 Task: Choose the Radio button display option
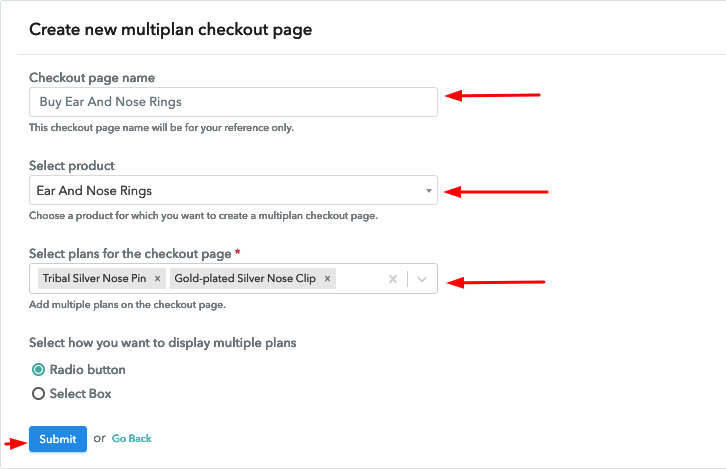pyautogui.click(x=39, y=370)
